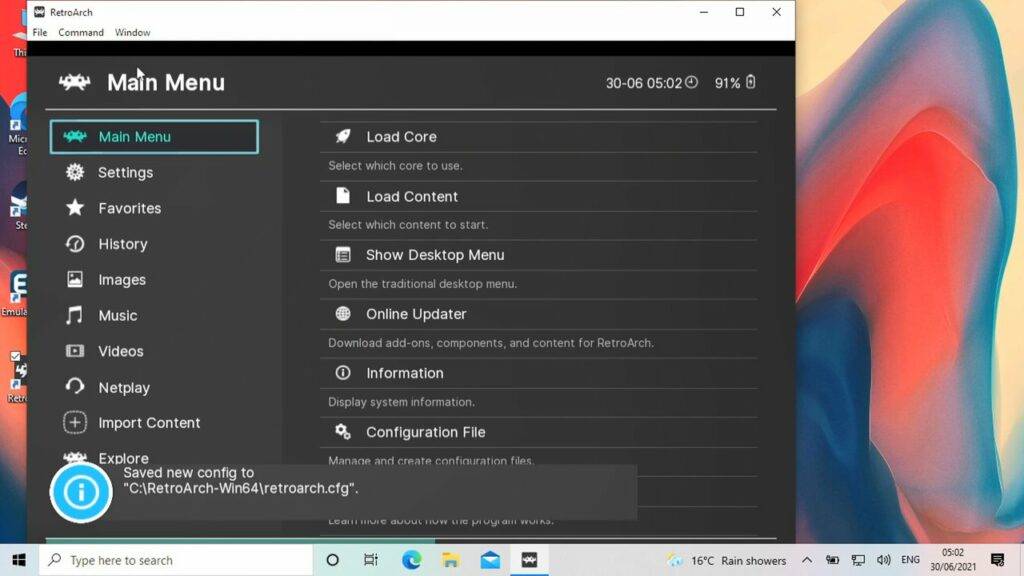Click the 30-06 05:02 date text in header
Viewport: 1024px width, 576px height.
643,83
